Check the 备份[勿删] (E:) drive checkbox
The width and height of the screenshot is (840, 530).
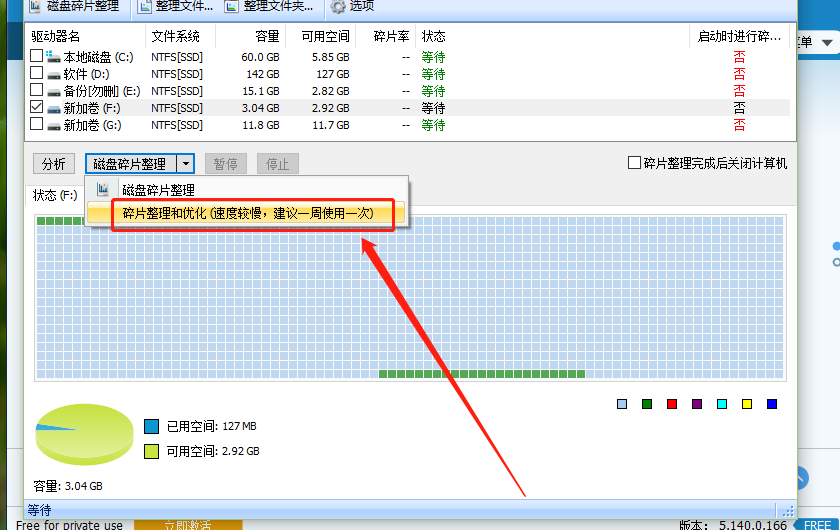pyautogui.click(x=36, y=90)
